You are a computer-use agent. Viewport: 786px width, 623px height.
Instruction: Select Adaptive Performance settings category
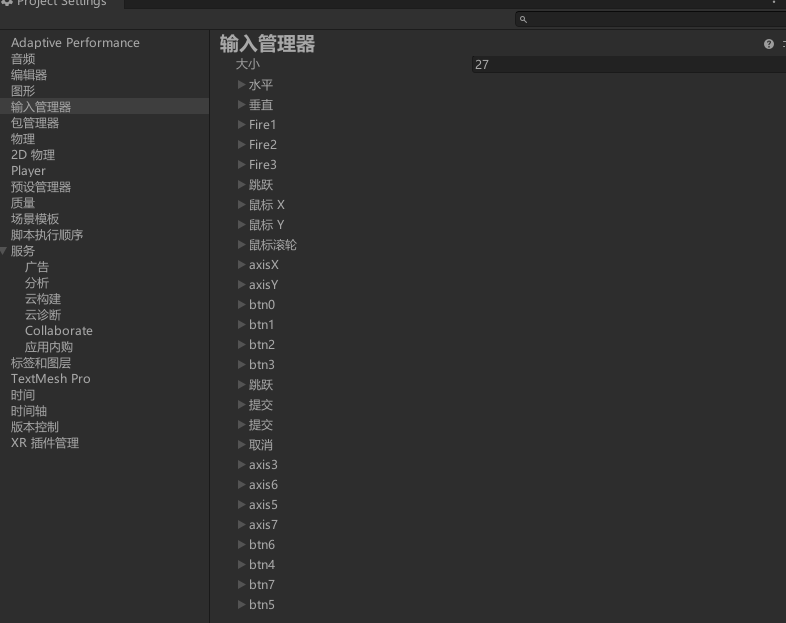click(75, 43)
